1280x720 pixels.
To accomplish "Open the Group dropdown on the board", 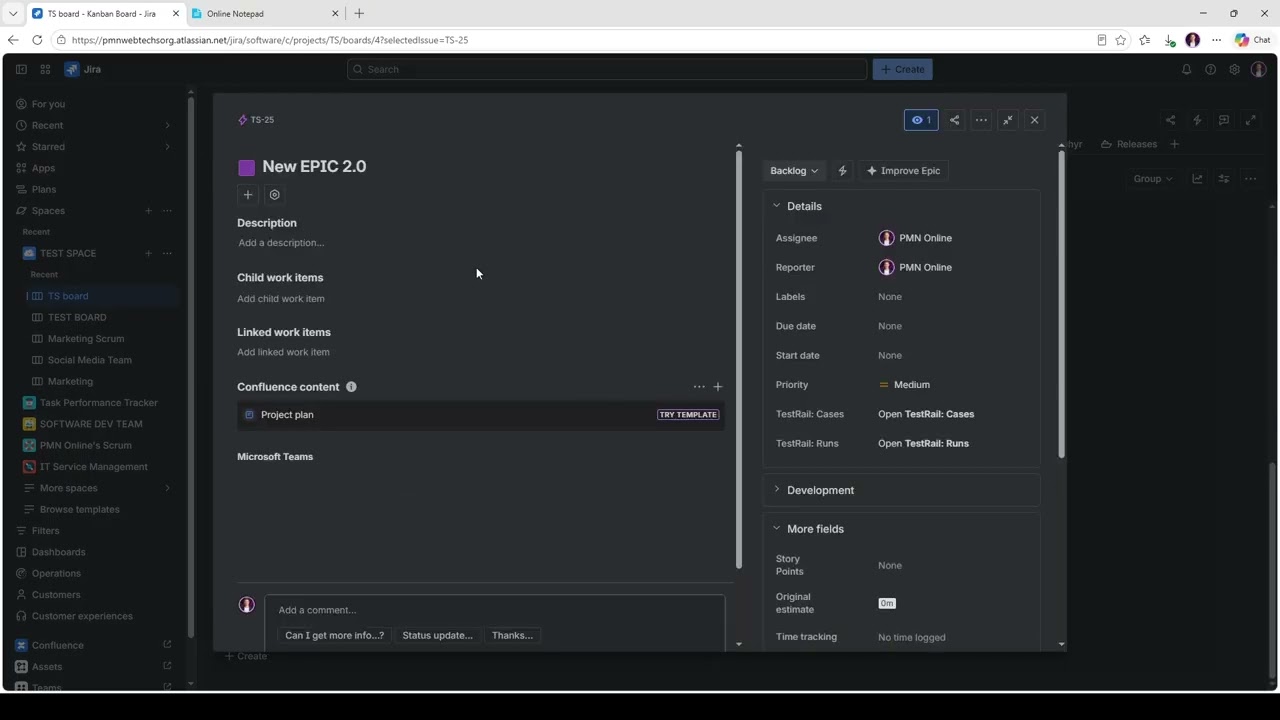I will coord(1153,179).
